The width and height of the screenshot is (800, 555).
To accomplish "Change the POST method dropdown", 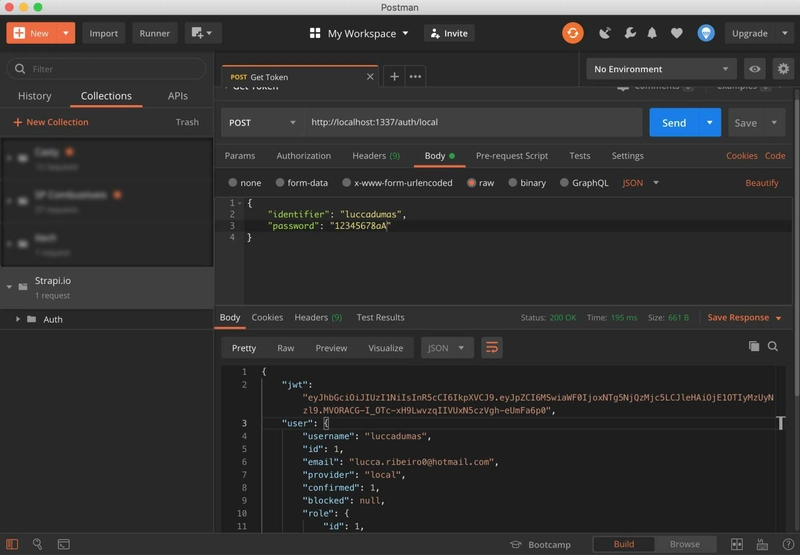I will [262, 122].
